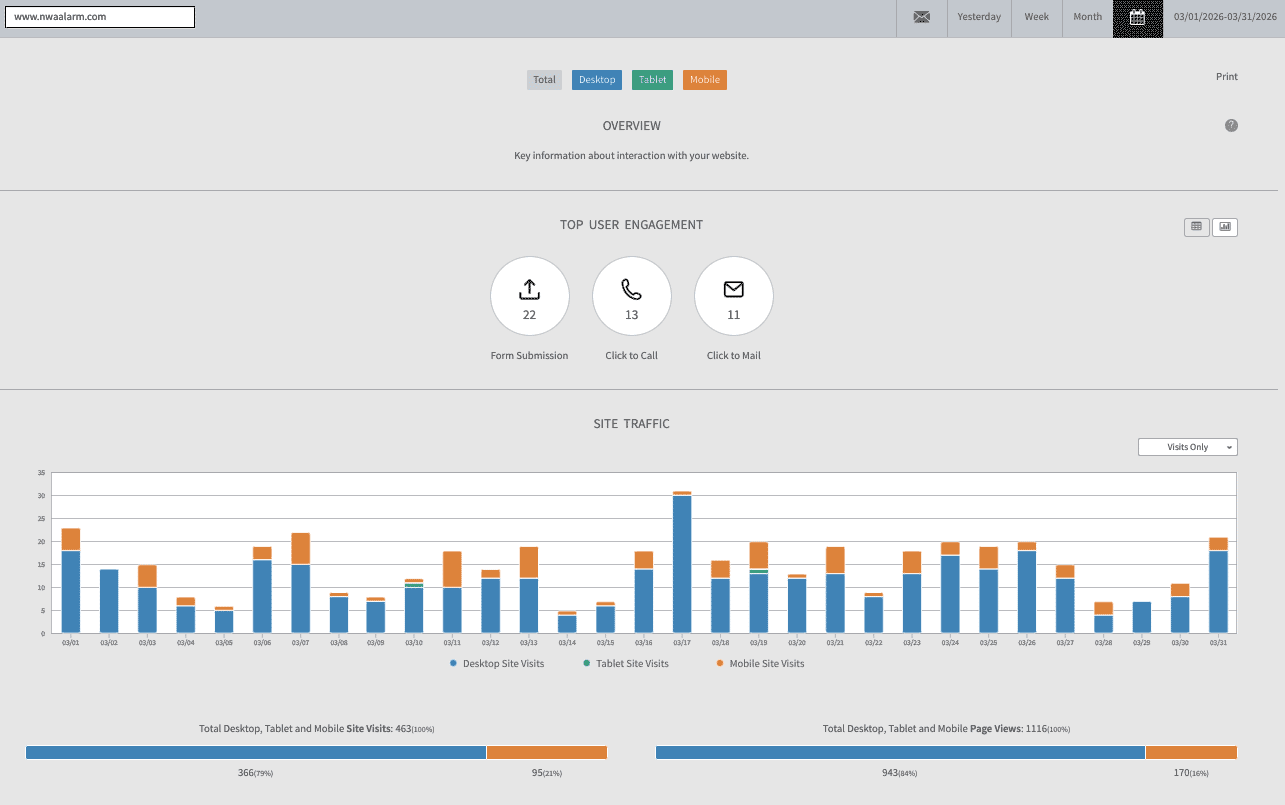Open the Visits Only dropdown
This screenshot has height=805, width=1285.
coord(1187,447)
